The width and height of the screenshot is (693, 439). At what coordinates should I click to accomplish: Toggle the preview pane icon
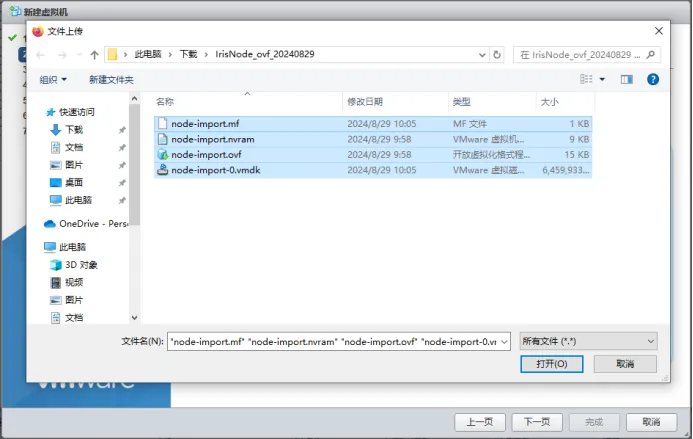click(x=627, y=79)
